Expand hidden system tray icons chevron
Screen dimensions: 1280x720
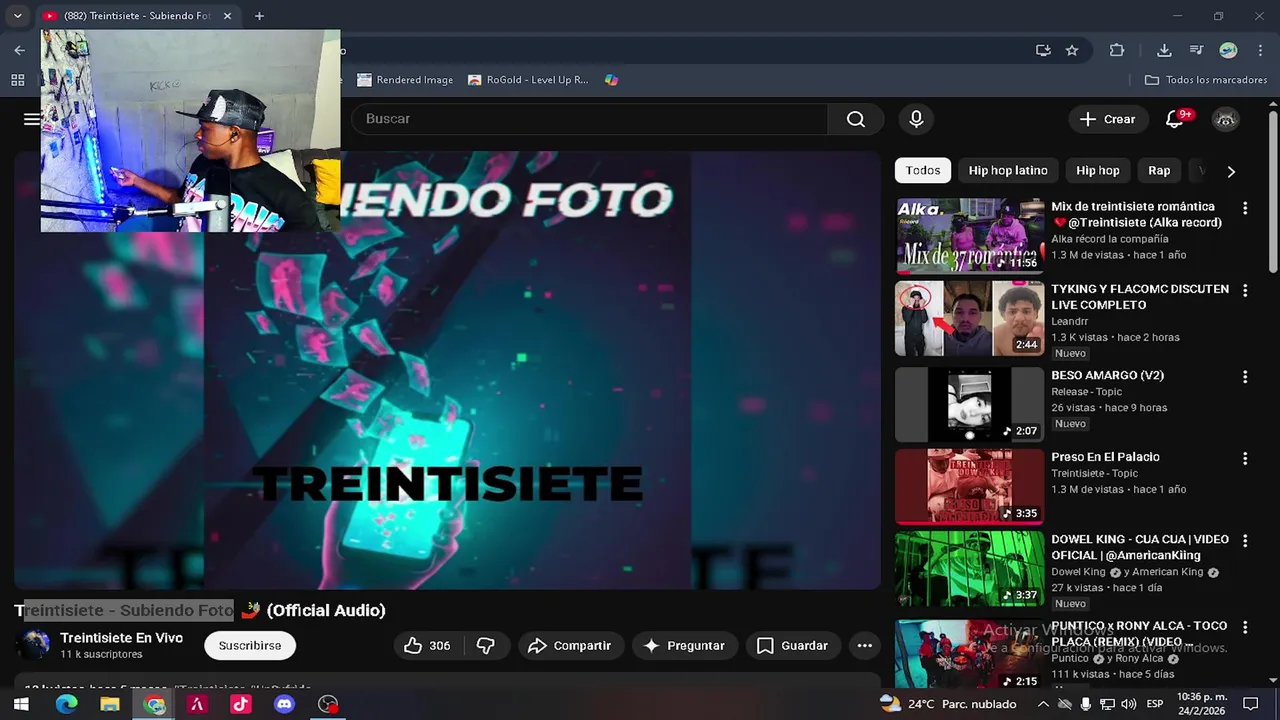point(1043,704)
